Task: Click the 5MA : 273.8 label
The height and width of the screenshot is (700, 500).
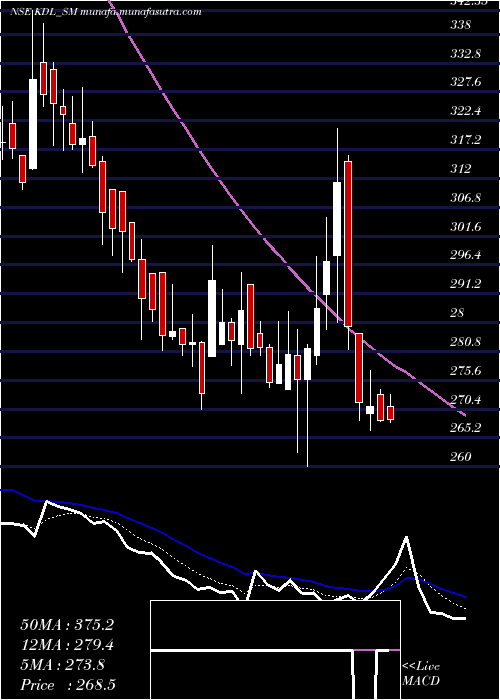Action: pos(62,665)
